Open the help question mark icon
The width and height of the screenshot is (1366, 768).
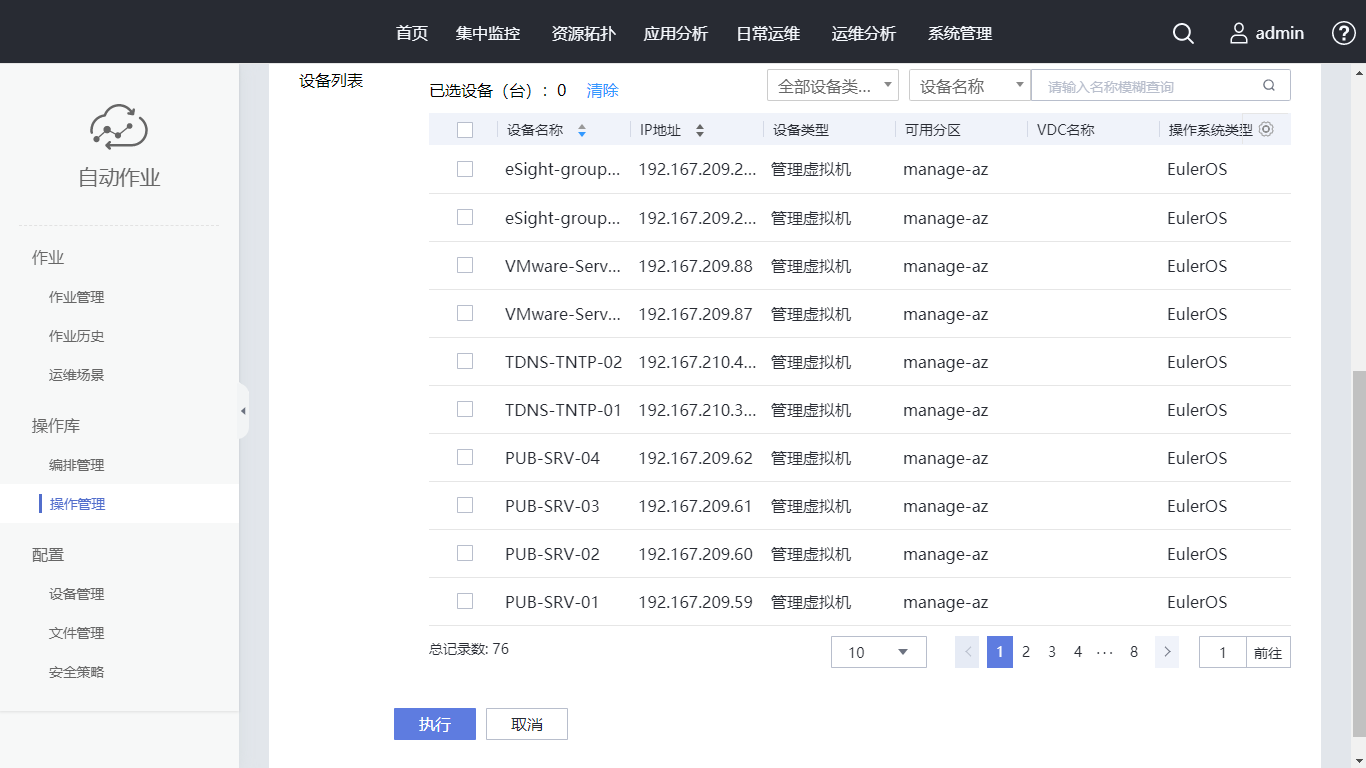[x=1344, y=33]
